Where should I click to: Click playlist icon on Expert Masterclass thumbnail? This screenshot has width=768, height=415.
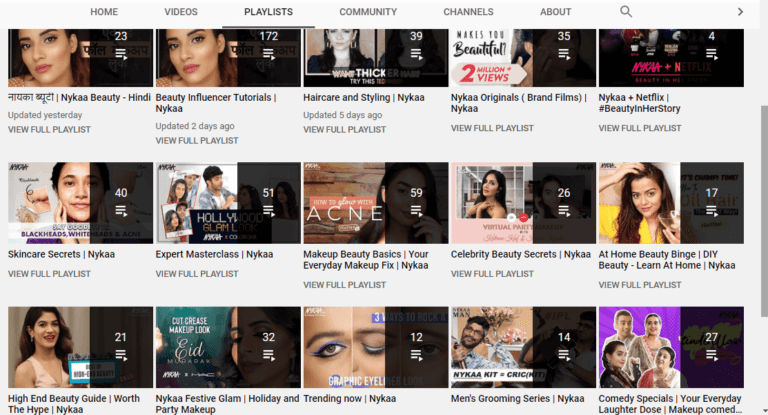[269, 211]
